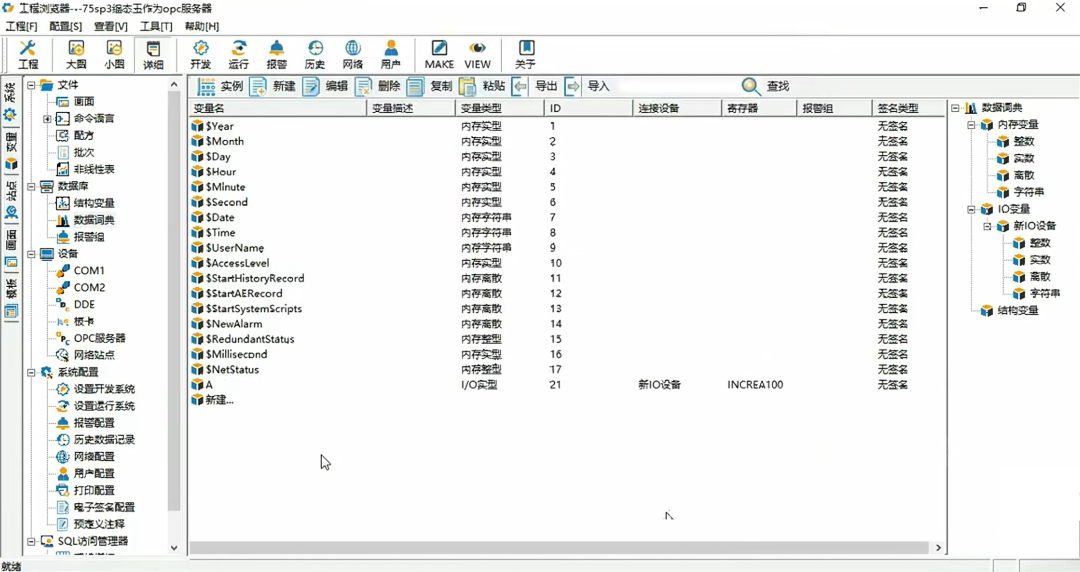1080x572 pixels.
Task: Open 历史数据记录 configuration
Action: (x=105, y=440)
